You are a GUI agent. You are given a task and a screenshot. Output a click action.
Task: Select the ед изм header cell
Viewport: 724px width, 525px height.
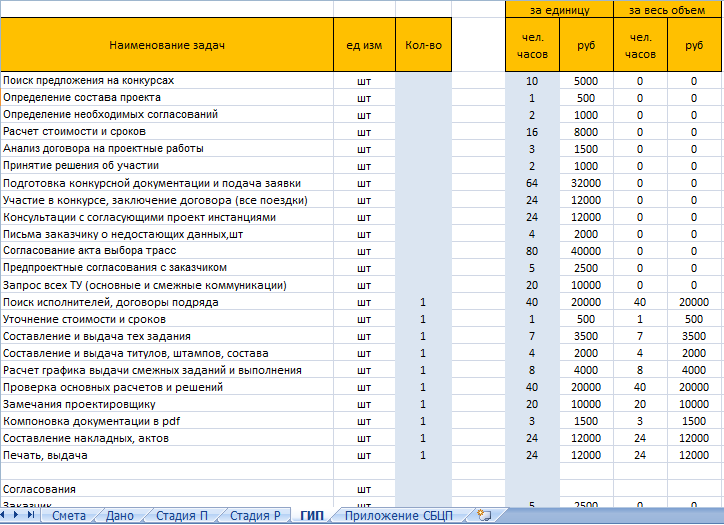(x=364, y=45)
